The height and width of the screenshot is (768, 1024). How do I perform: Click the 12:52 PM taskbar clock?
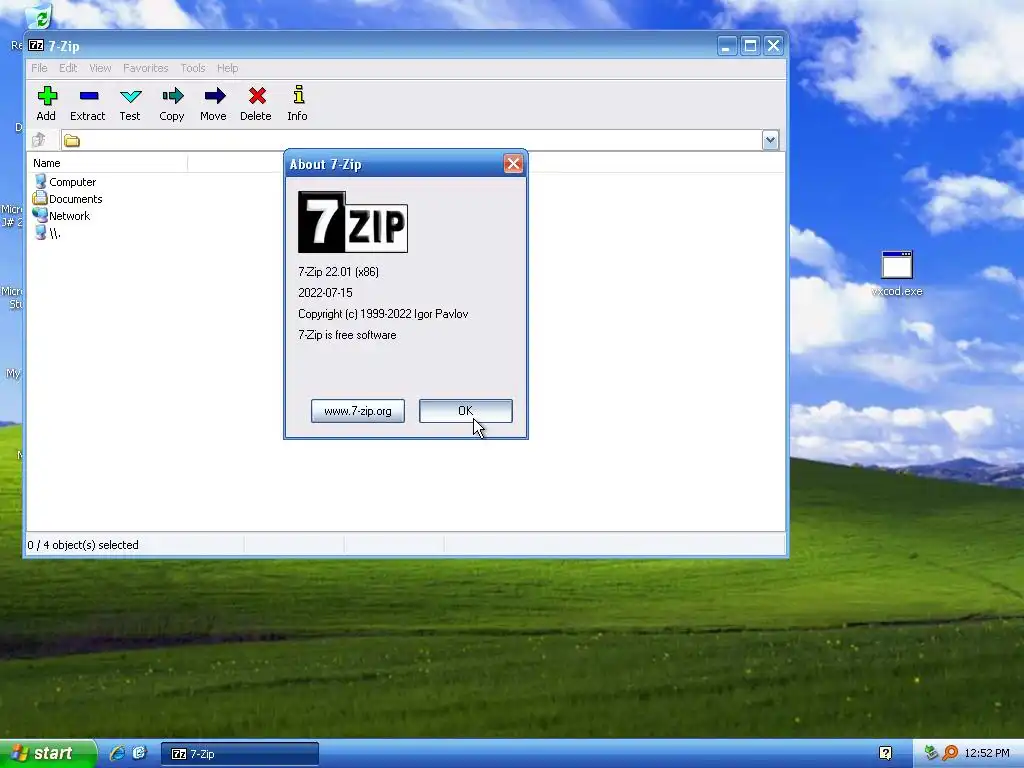pyautogui.click(x=987, y=753)
